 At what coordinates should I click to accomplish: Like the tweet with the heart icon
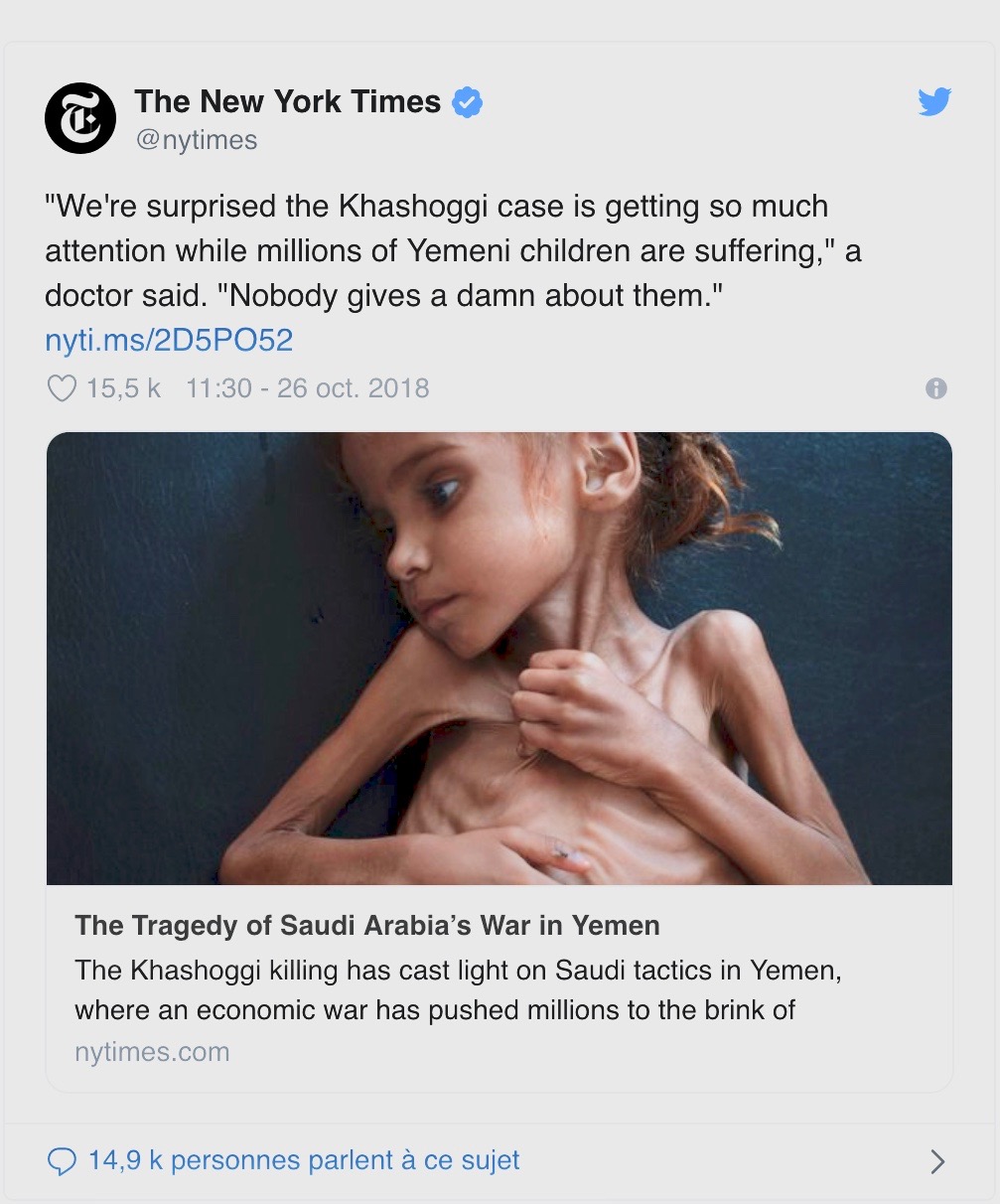click(x=62, y=387)
